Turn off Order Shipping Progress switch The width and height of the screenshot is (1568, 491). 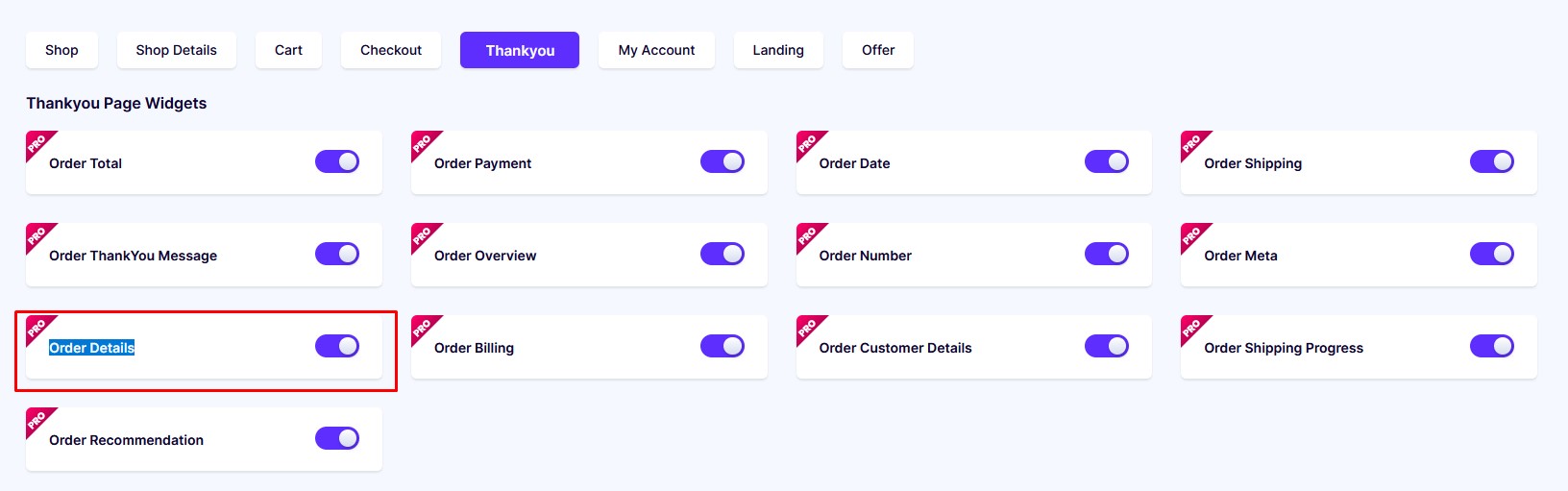pyautogui.click(x=1492, y=346)
